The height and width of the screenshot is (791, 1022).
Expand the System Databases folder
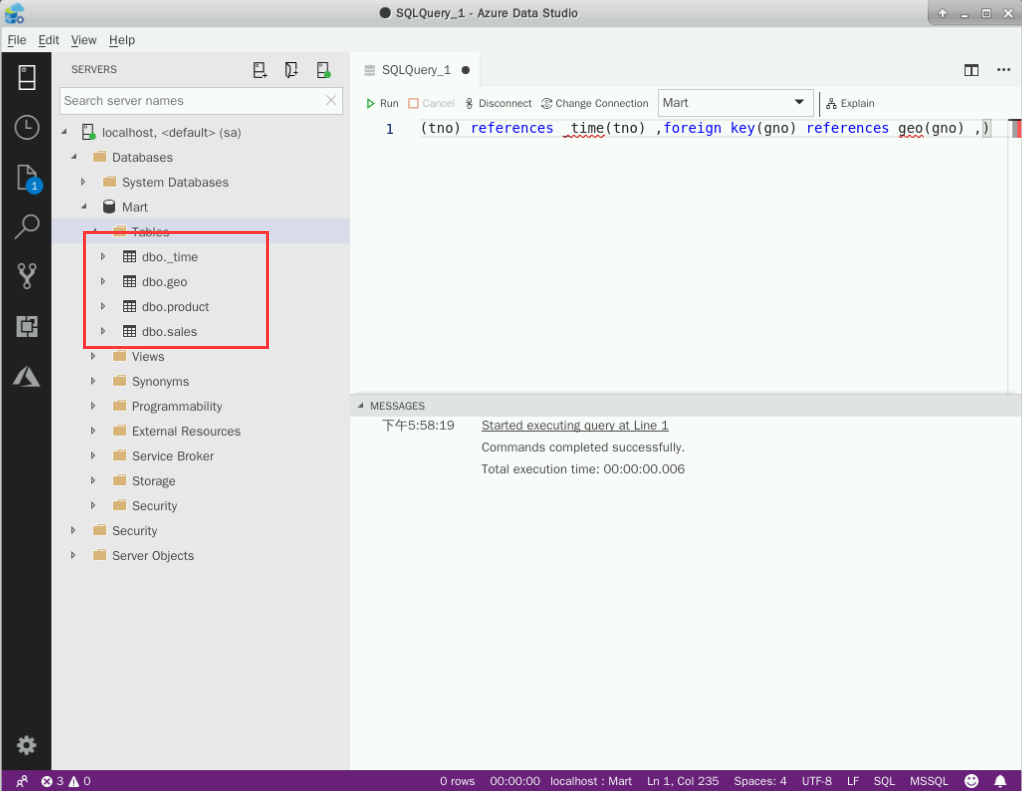tap(84, 182)
